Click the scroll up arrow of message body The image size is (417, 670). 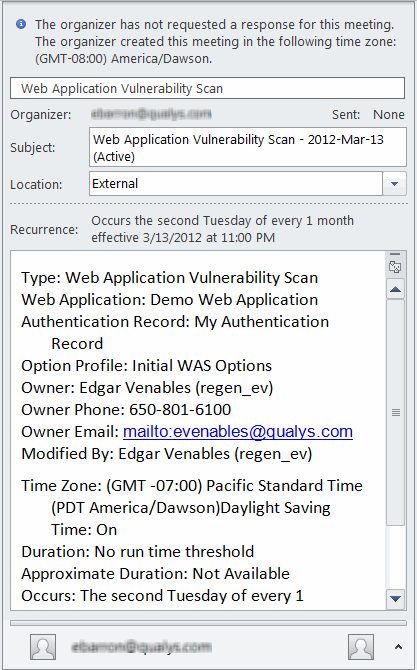(396, 290)
